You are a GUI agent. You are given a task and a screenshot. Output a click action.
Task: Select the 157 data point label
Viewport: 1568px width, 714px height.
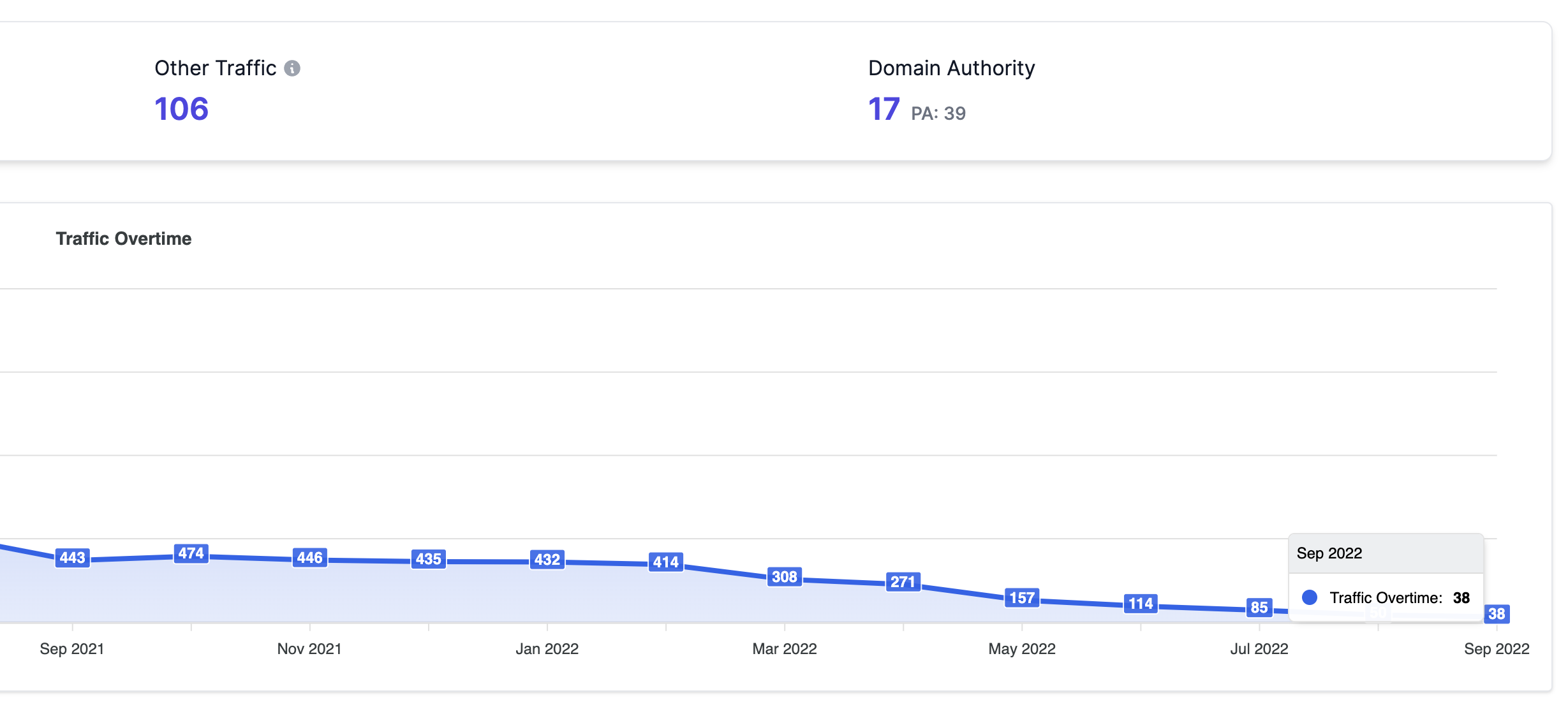pos(1022,598)
